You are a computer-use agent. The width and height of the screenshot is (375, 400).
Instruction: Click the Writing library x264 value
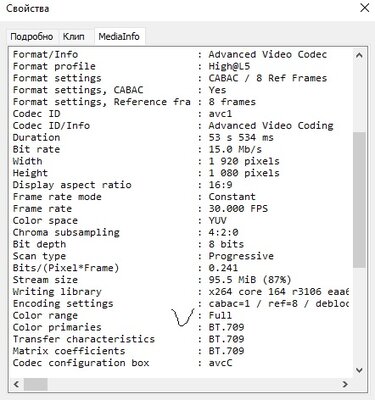pos(279,292)
